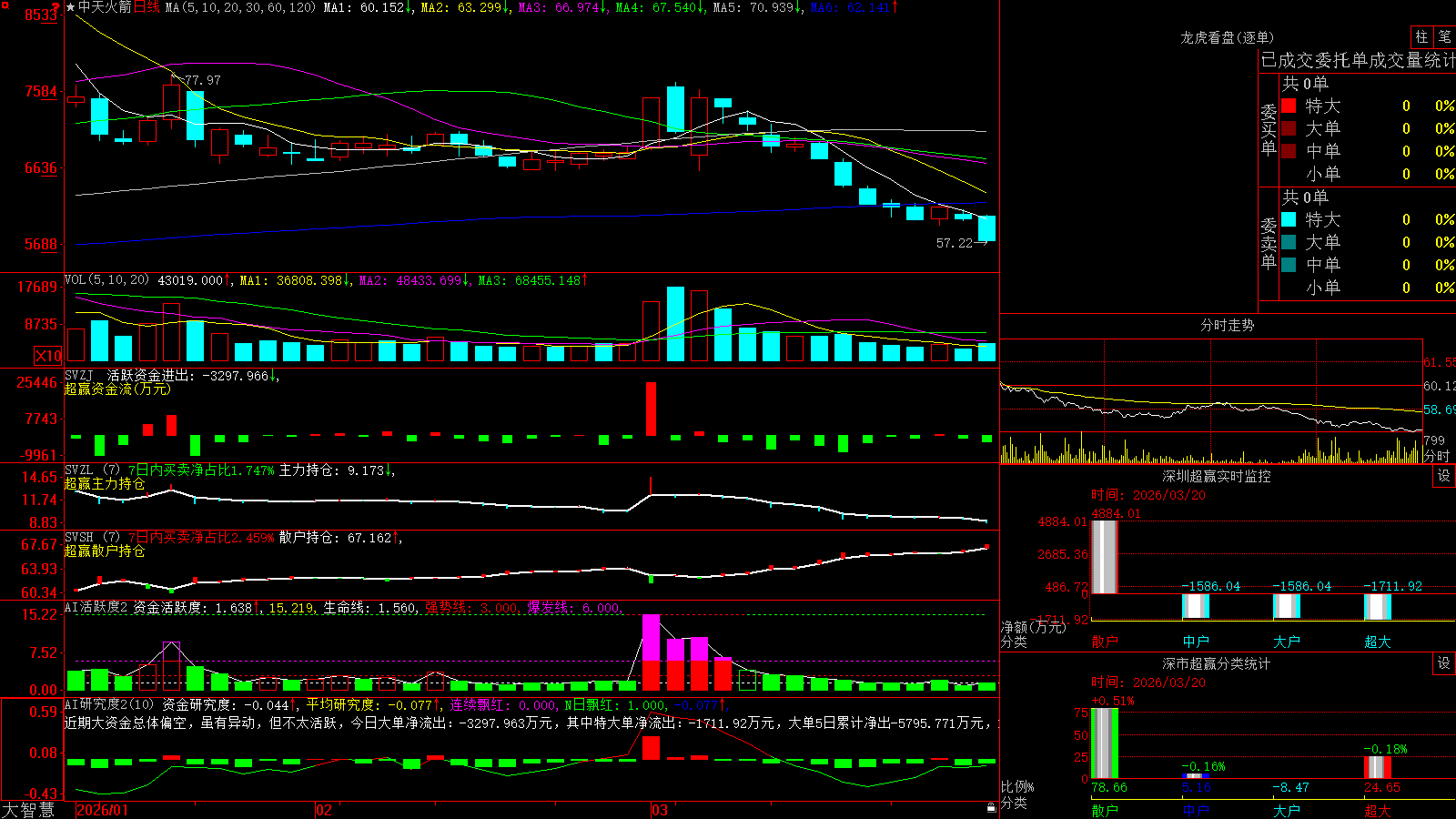
Task: Click the red 超大 -0.18% bar in 分类统计
Action: click(1377, 766)
